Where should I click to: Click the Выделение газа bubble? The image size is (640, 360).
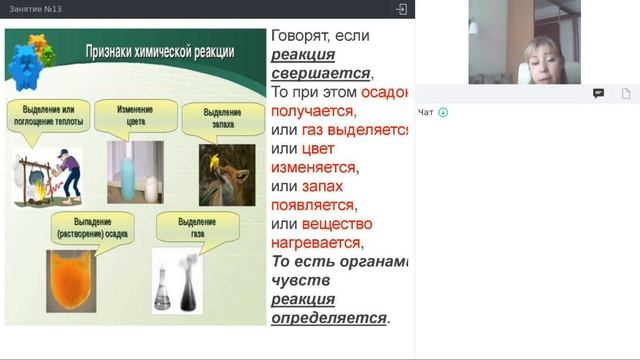click(x=198, y=228)
